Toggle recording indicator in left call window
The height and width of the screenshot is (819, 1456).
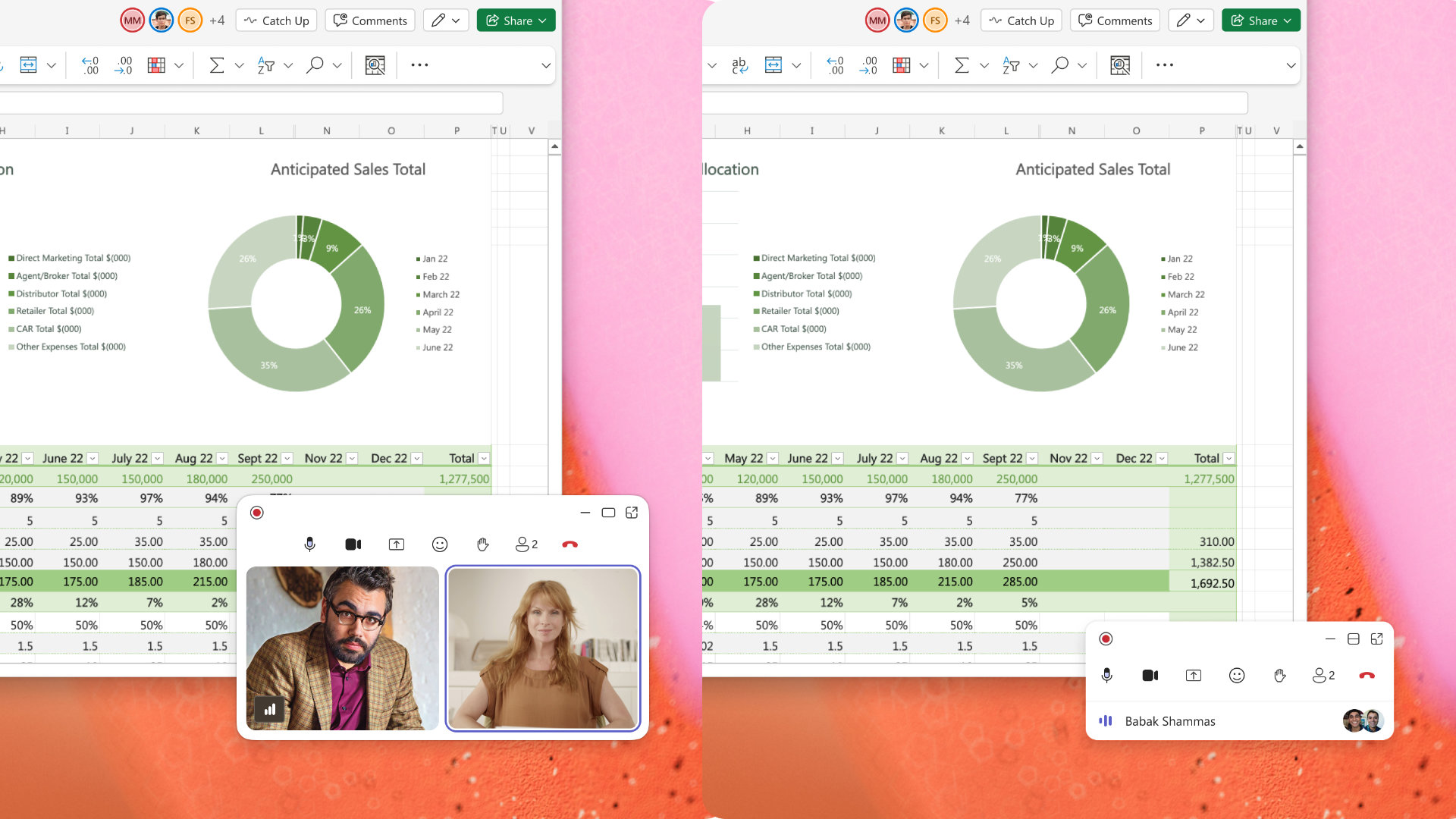pyautogui.click(x=257, y=513)
